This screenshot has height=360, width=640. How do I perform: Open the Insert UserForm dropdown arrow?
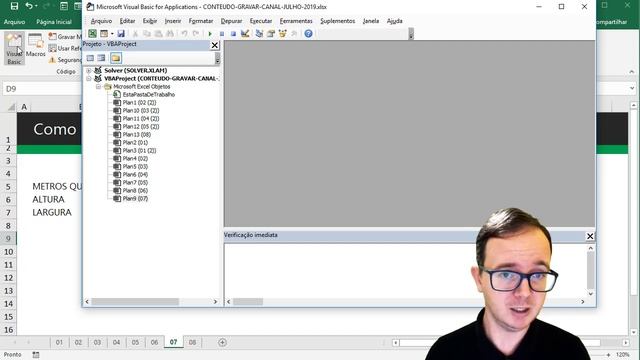(x=112, y=34)
